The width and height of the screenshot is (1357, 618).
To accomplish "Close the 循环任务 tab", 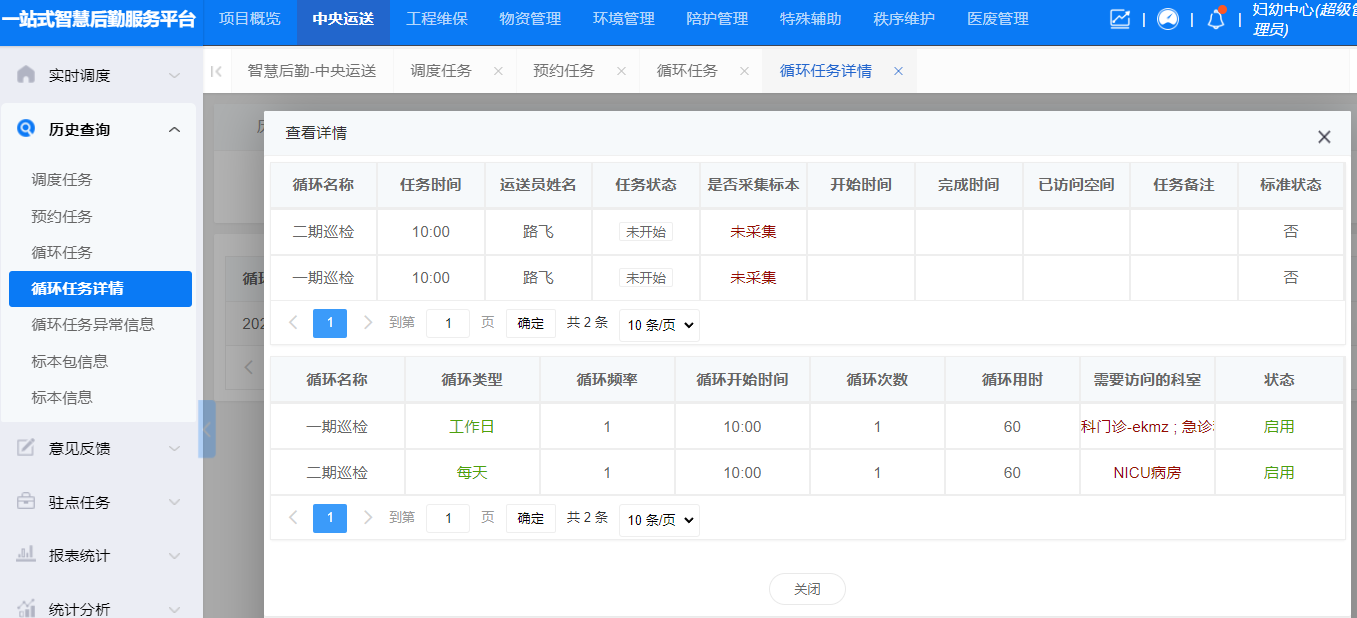I will (744, 71).
